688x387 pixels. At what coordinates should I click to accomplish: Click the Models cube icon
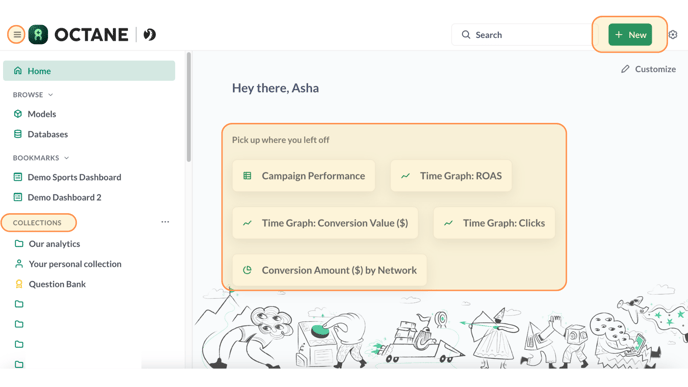tap(18, 114)
